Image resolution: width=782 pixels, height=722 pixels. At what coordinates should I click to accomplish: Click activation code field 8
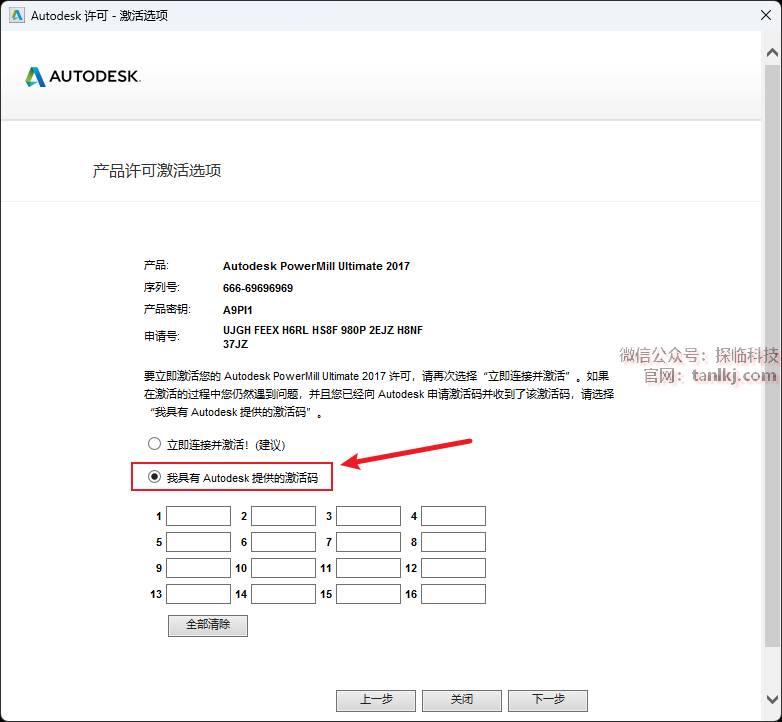point(453,542)
